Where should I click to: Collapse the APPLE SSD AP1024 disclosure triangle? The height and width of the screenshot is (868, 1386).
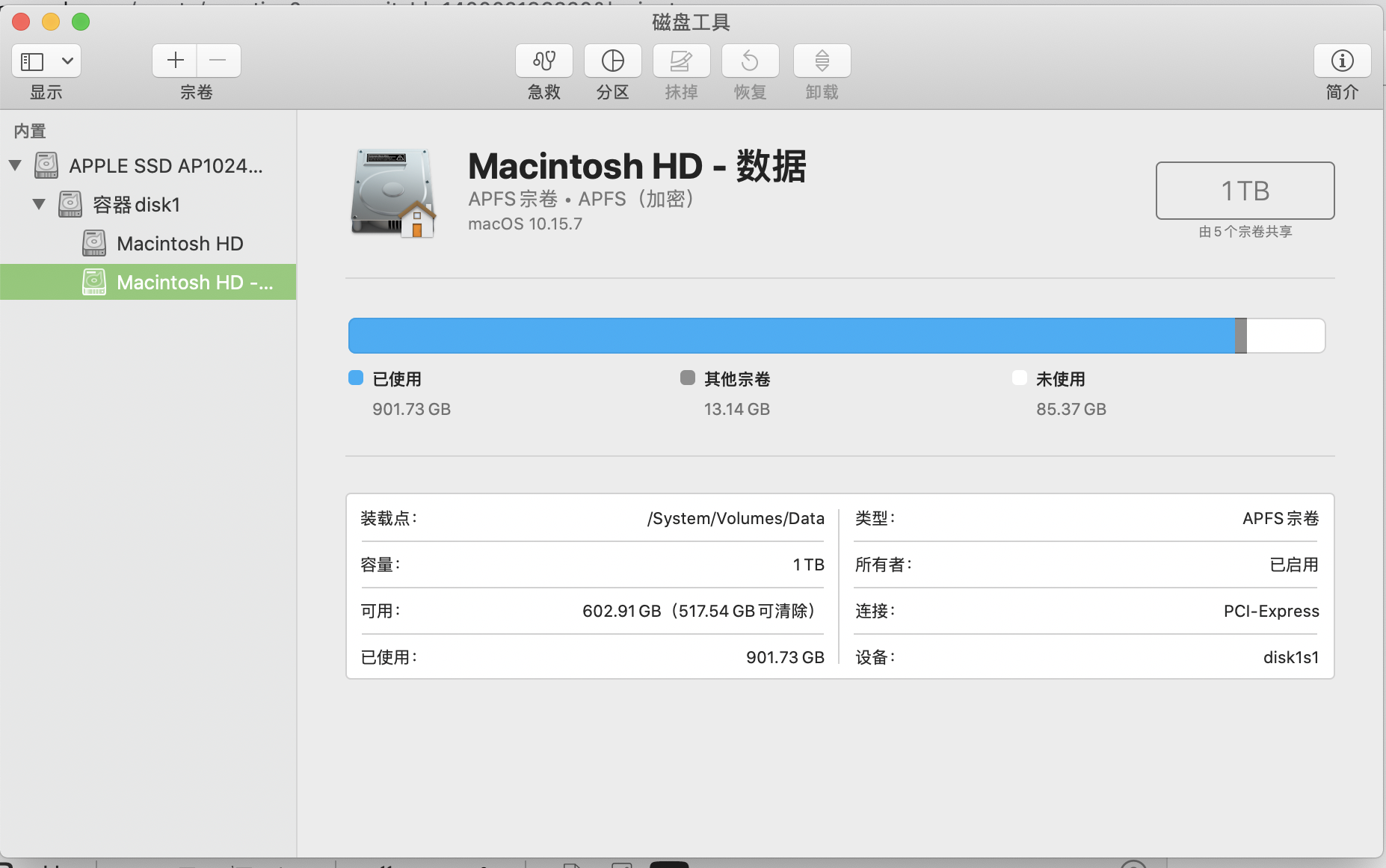[15, 165]
